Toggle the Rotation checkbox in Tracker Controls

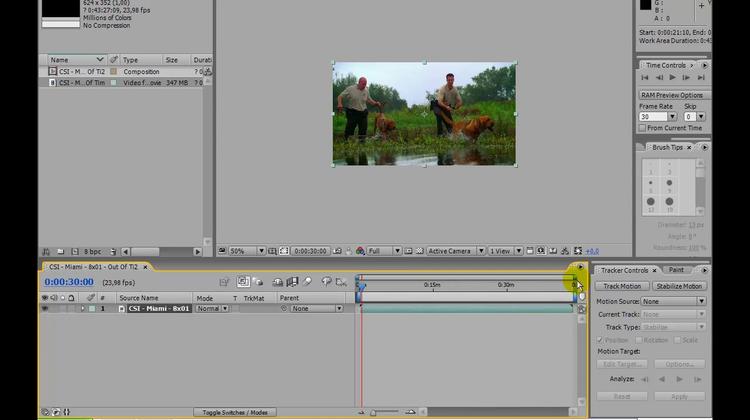[639, 340]
